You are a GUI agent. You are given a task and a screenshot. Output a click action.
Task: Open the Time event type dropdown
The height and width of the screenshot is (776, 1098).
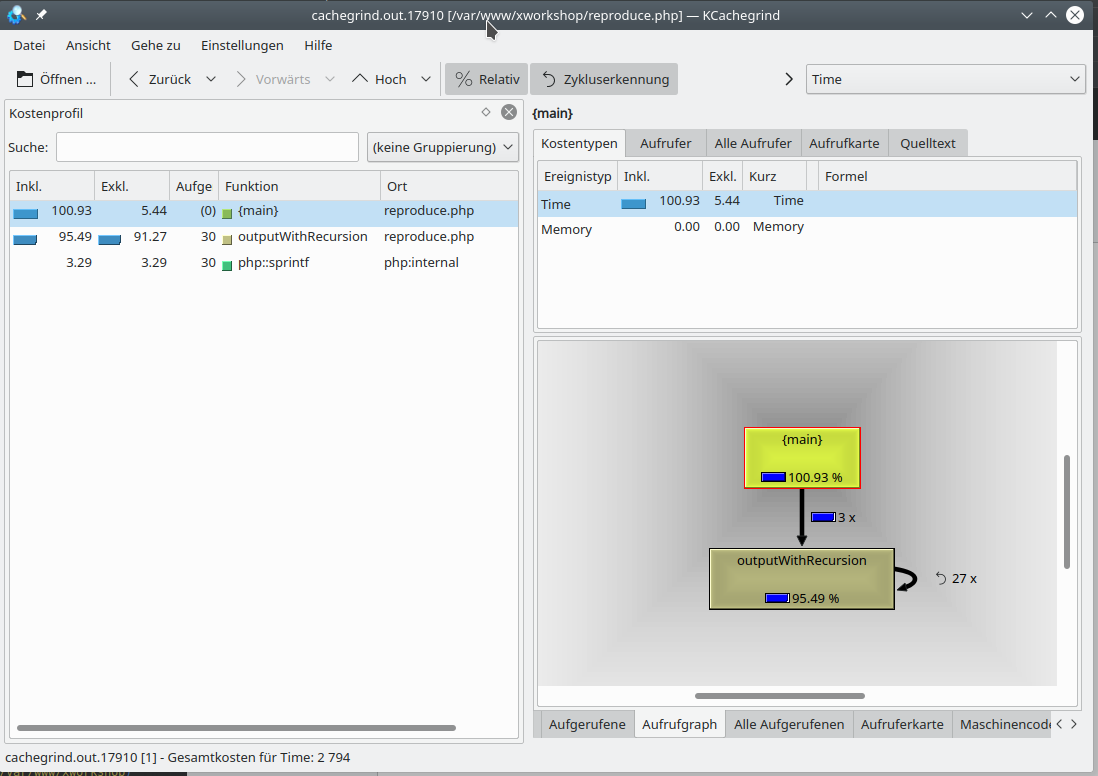[945, 79]
